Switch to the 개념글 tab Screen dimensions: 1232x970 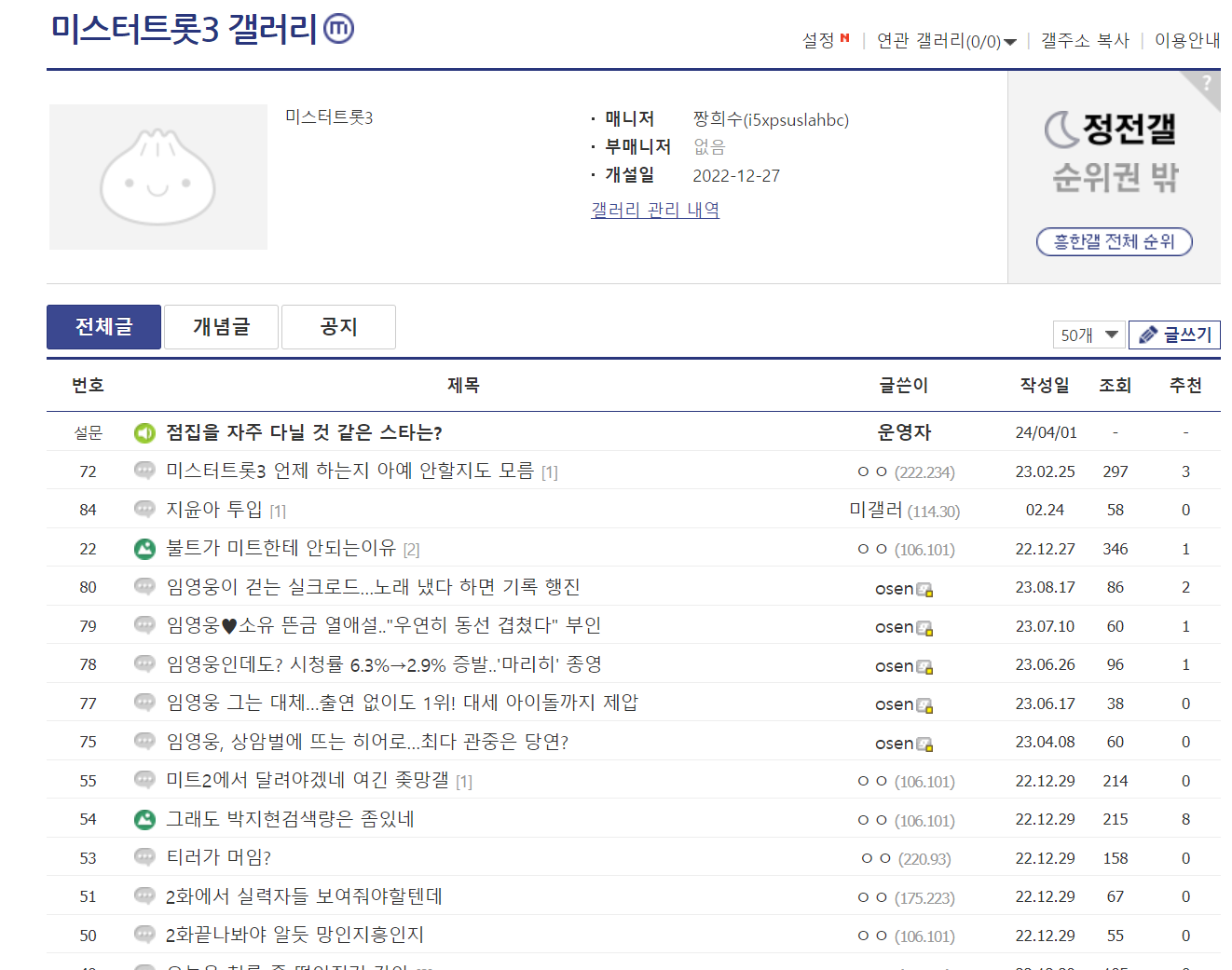[221, 327]
